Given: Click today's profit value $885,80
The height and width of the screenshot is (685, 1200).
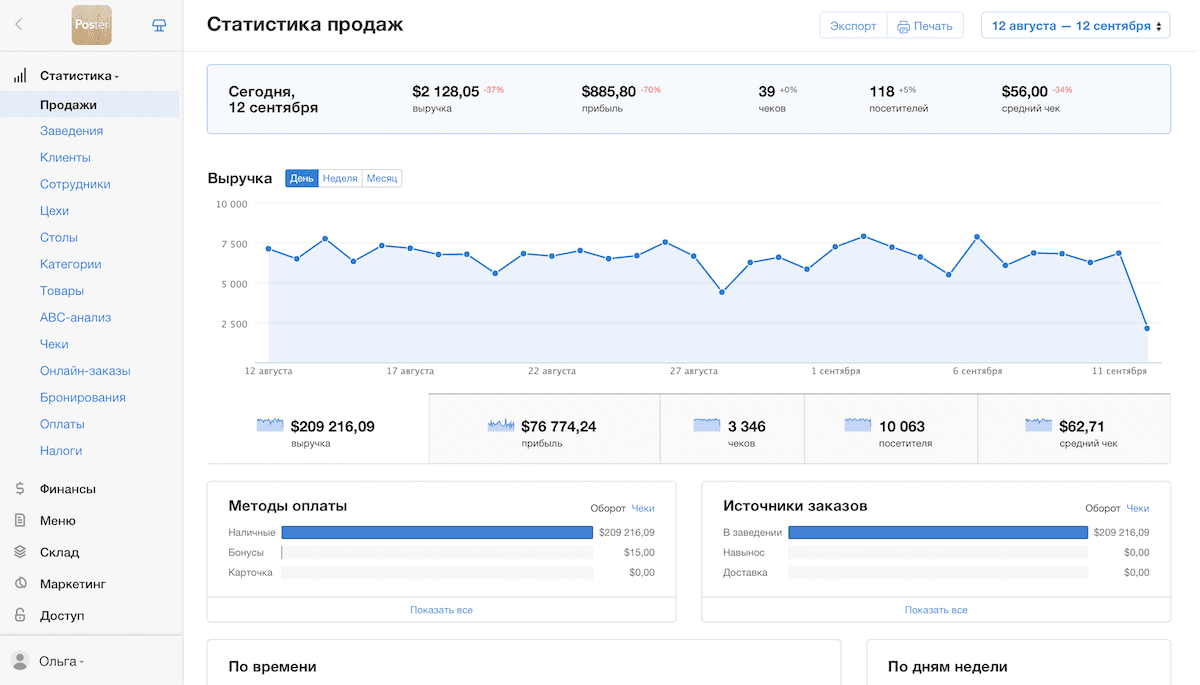Looking at the screenshot, I should tap(609, 91).
